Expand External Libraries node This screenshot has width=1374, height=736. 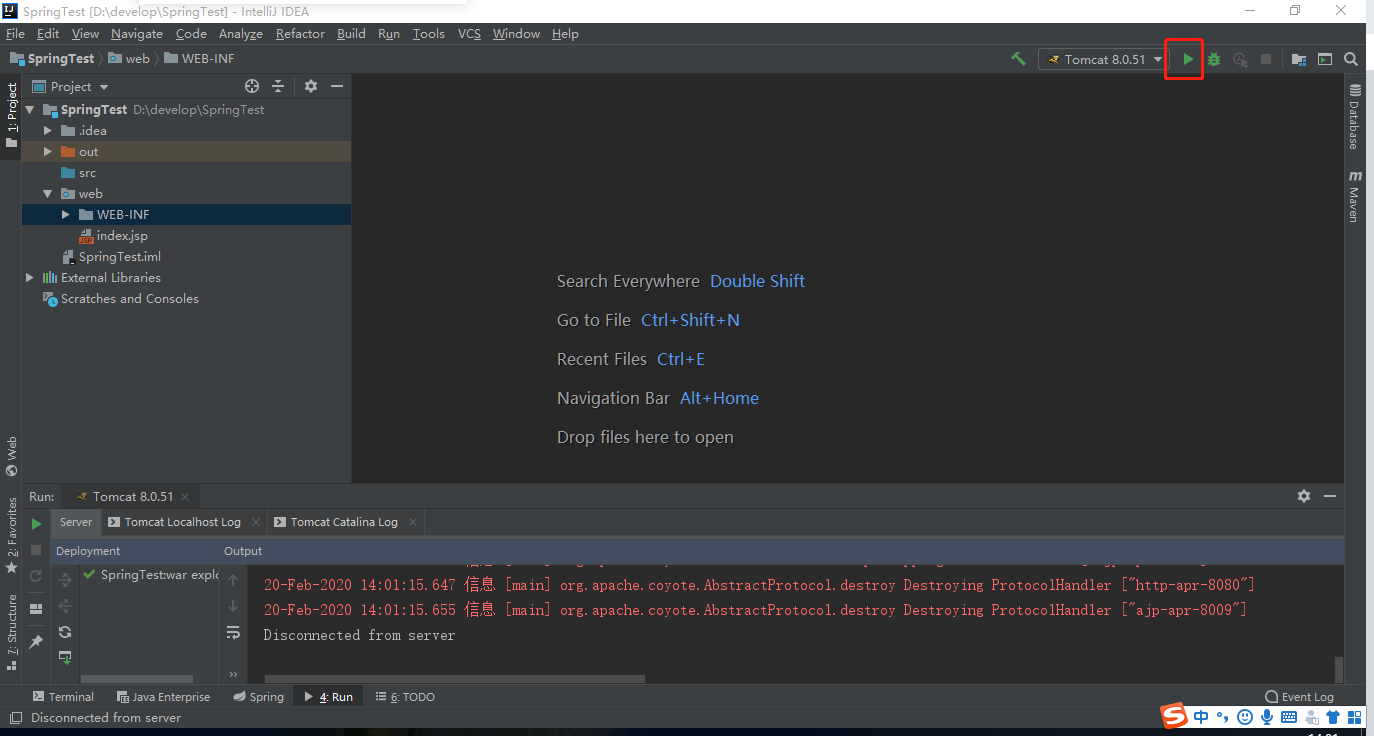point(30,278)
